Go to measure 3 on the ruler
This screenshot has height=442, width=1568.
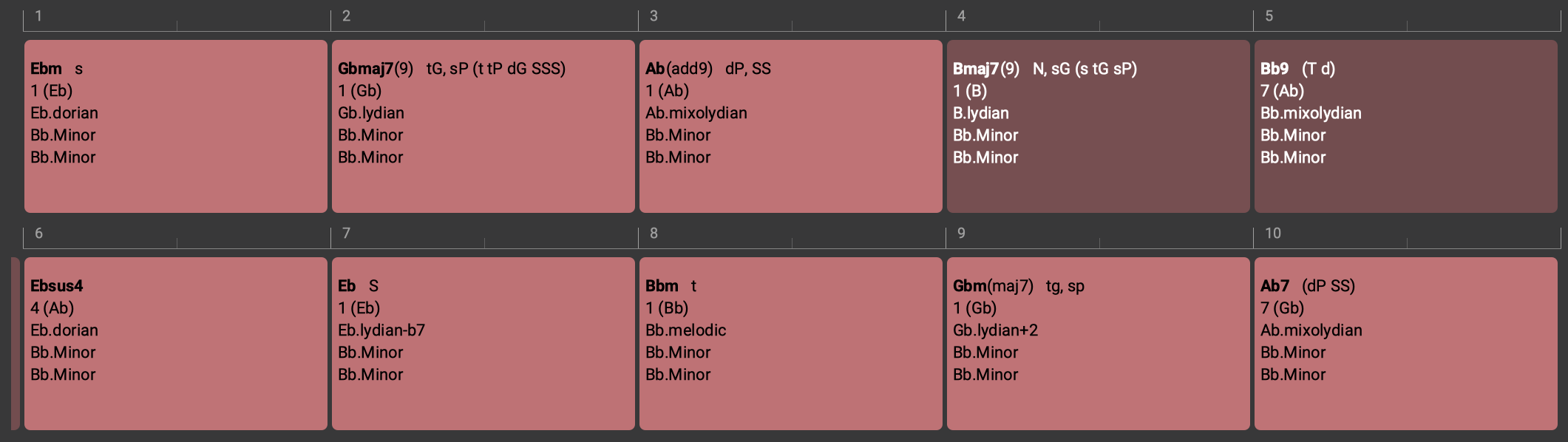(654, 16)
